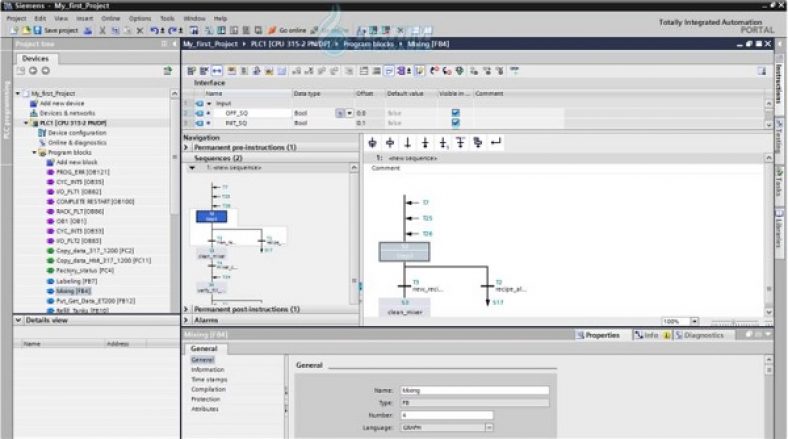Open the Options menu
This screenshot has height=439, width=788.
click(140, 18)
